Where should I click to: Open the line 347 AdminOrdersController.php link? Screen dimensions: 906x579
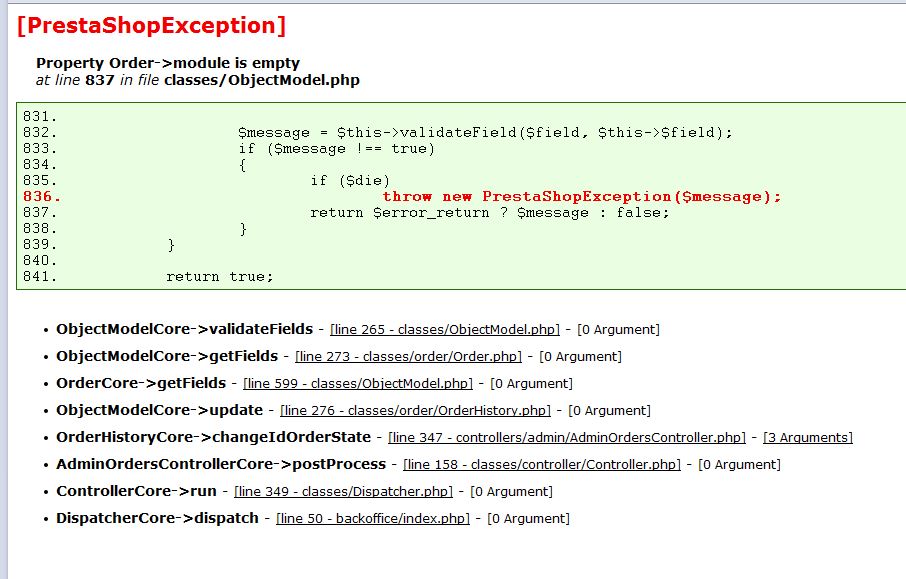click(x=567, y=437)
